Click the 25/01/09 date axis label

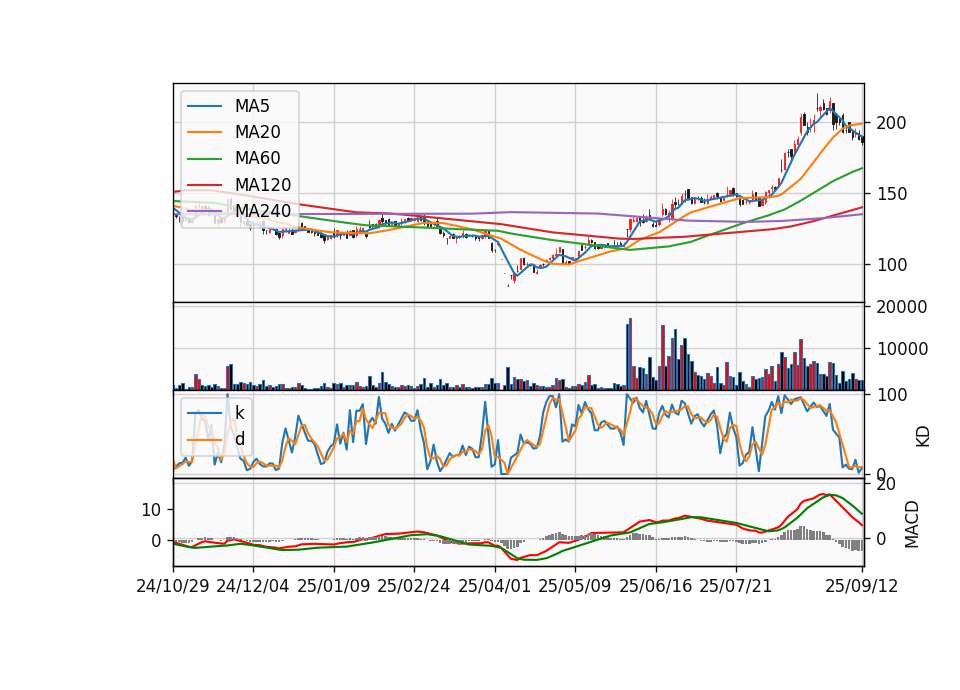click(334, 586)
